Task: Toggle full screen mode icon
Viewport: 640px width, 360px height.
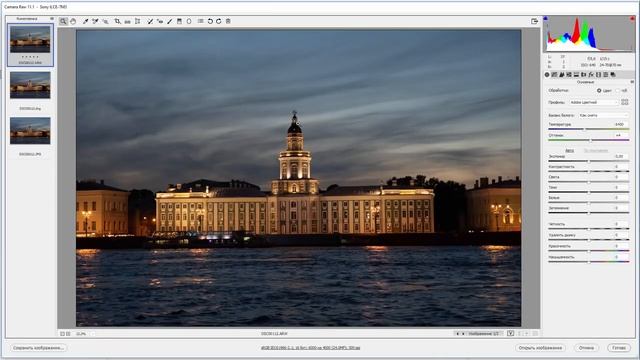Action: pos(534,21)
